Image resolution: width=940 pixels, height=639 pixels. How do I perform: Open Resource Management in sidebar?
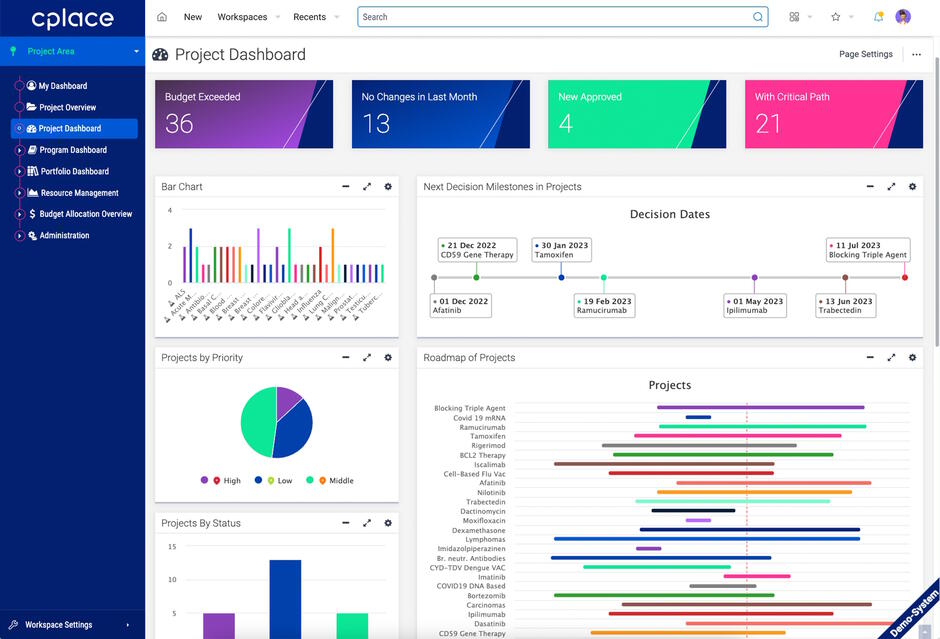click(x=79, y=193)
